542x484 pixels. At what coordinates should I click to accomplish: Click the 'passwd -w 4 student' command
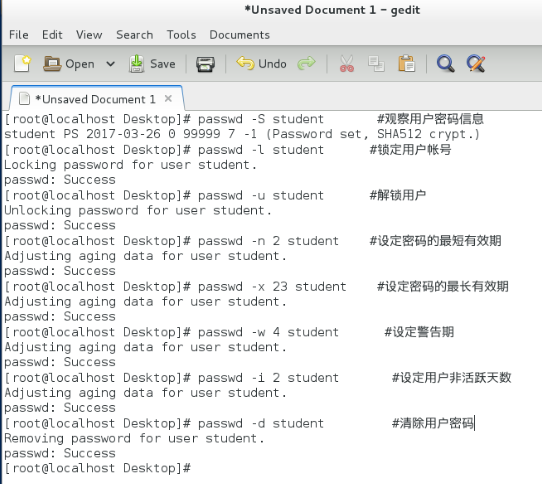click(x=268, y=332)
